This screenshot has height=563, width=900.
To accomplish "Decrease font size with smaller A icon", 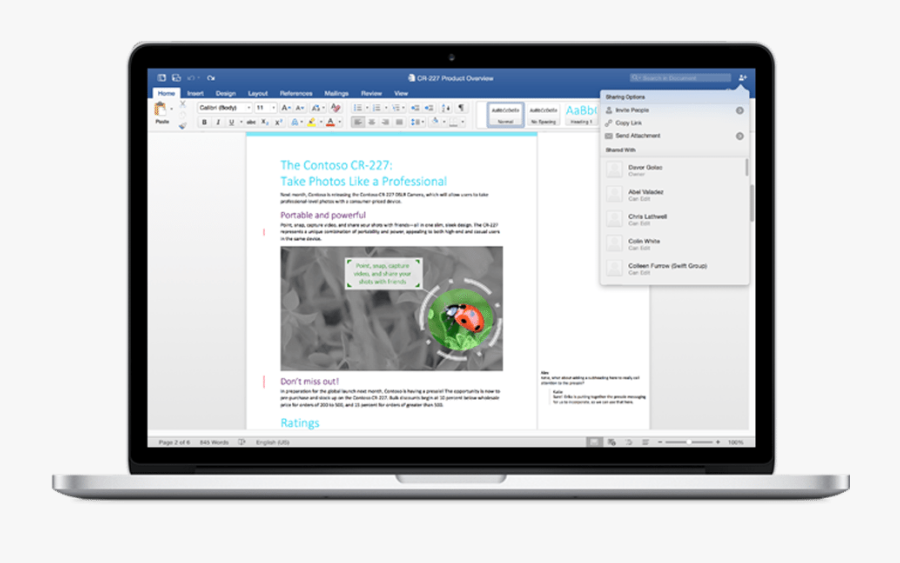I will point(299,108).
